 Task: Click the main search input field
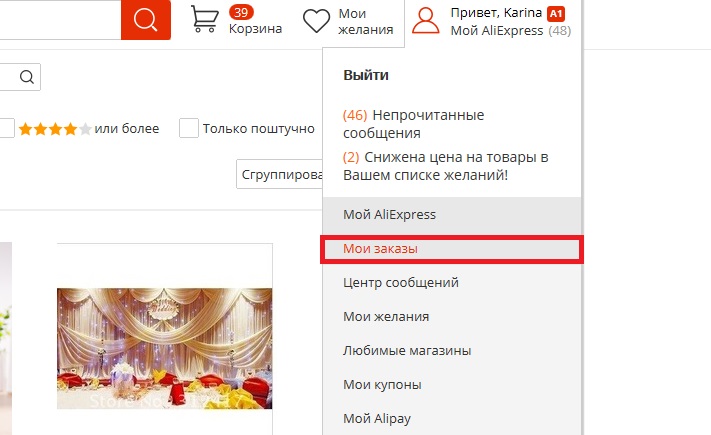[x=60, y=20]
